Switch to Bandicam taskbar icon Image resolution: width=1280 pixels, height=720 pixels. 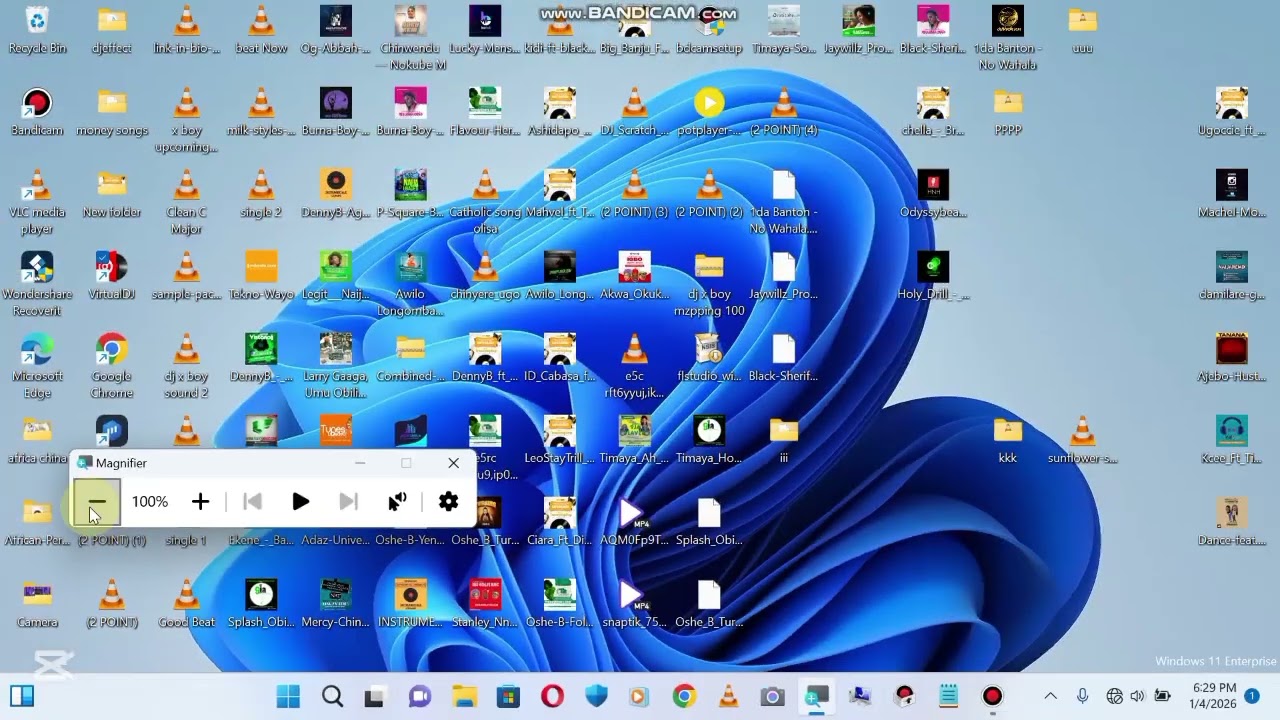[x=992, y=696]
